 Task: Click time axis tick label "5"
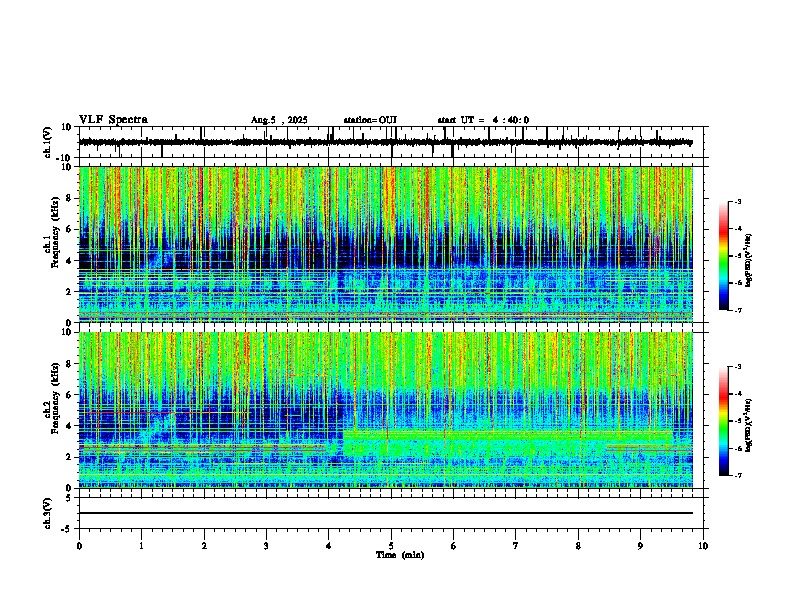point(391,546)
